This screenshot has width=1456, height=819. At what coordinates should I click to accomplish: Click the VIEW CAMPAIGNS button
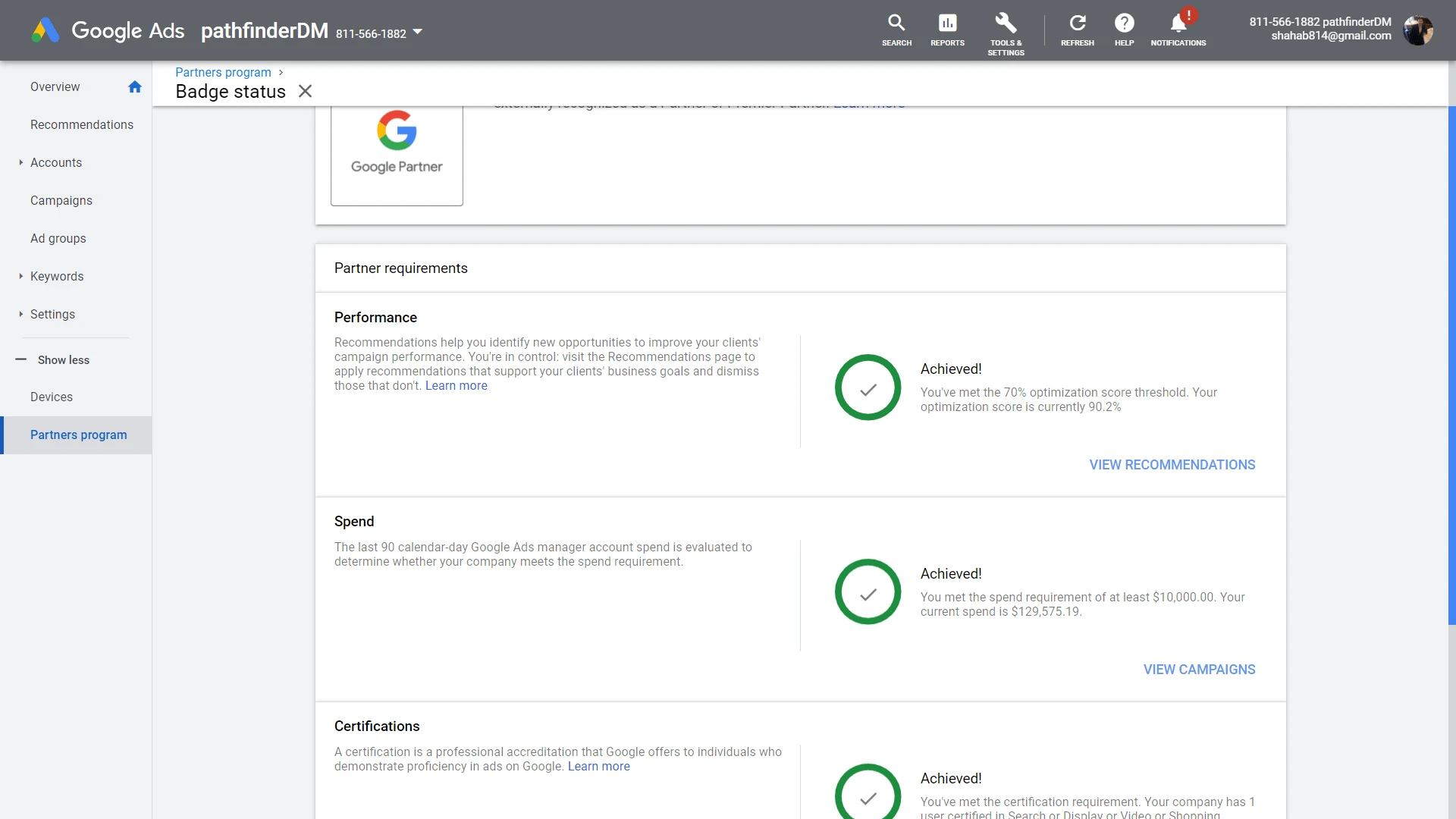pyautogui.click(x=1199, y=670)
